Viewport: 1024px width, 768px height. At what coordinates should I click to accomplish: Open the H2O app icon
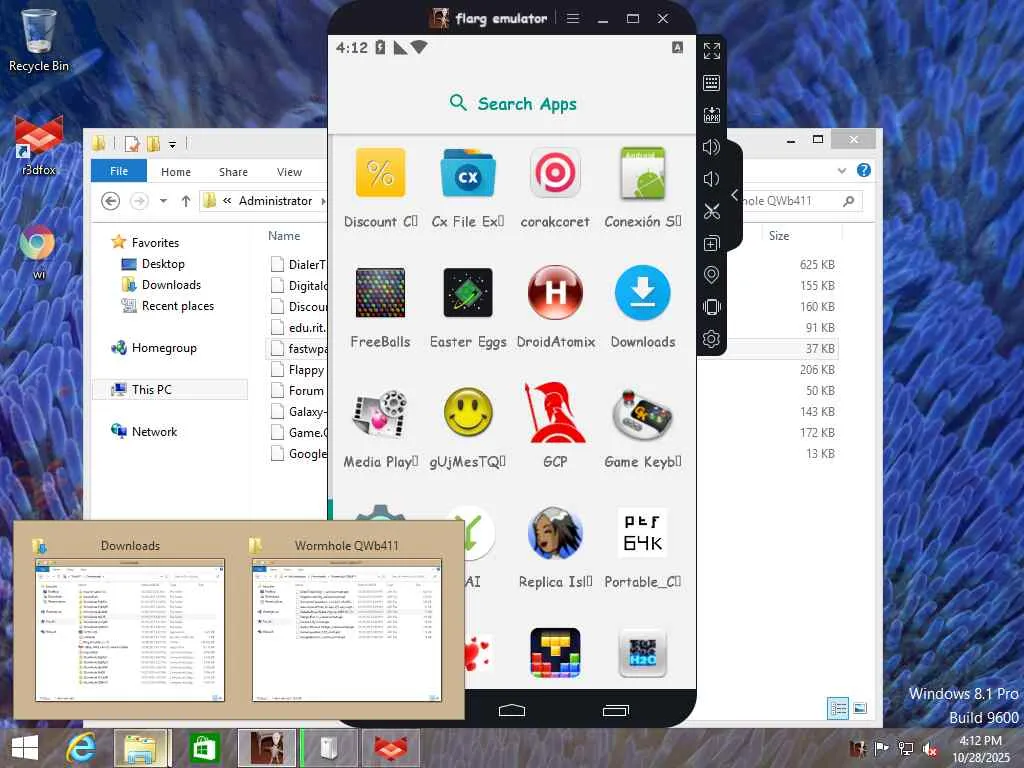(x=643, y=653)
